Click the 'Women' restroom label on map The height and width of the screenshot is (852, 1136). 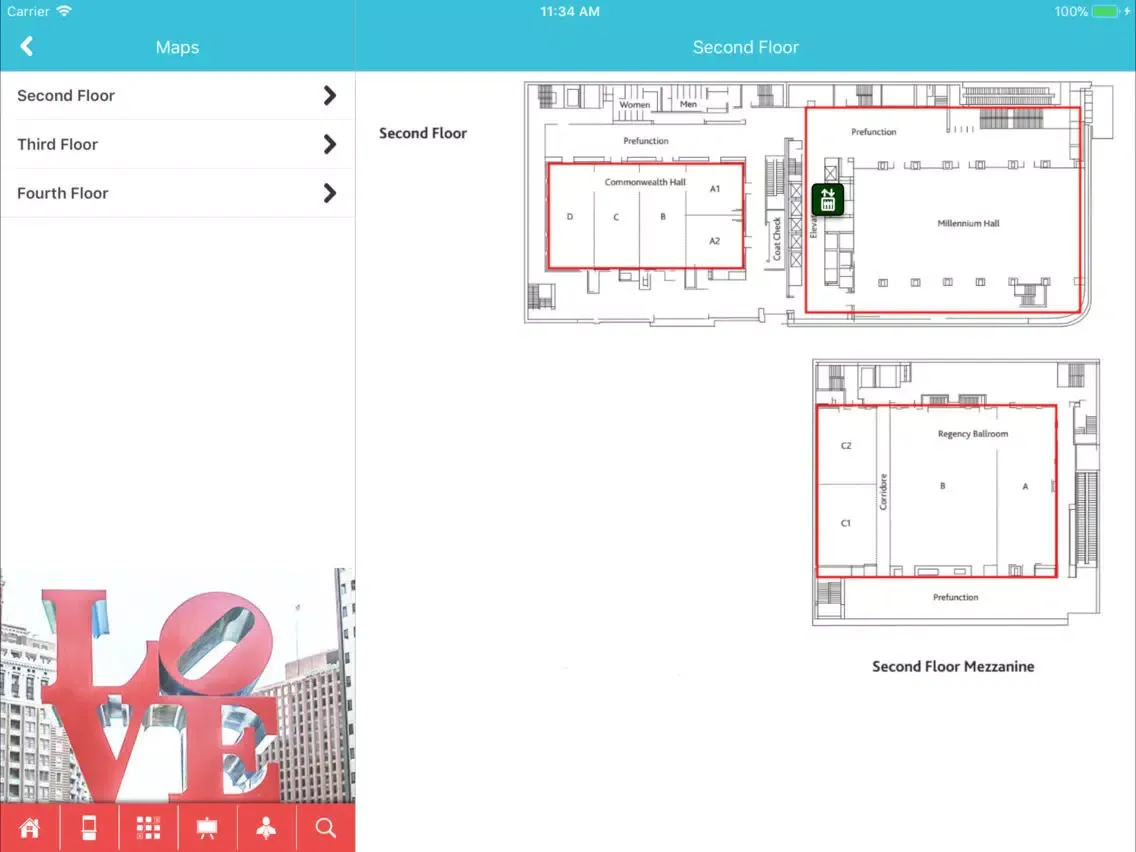635,104
